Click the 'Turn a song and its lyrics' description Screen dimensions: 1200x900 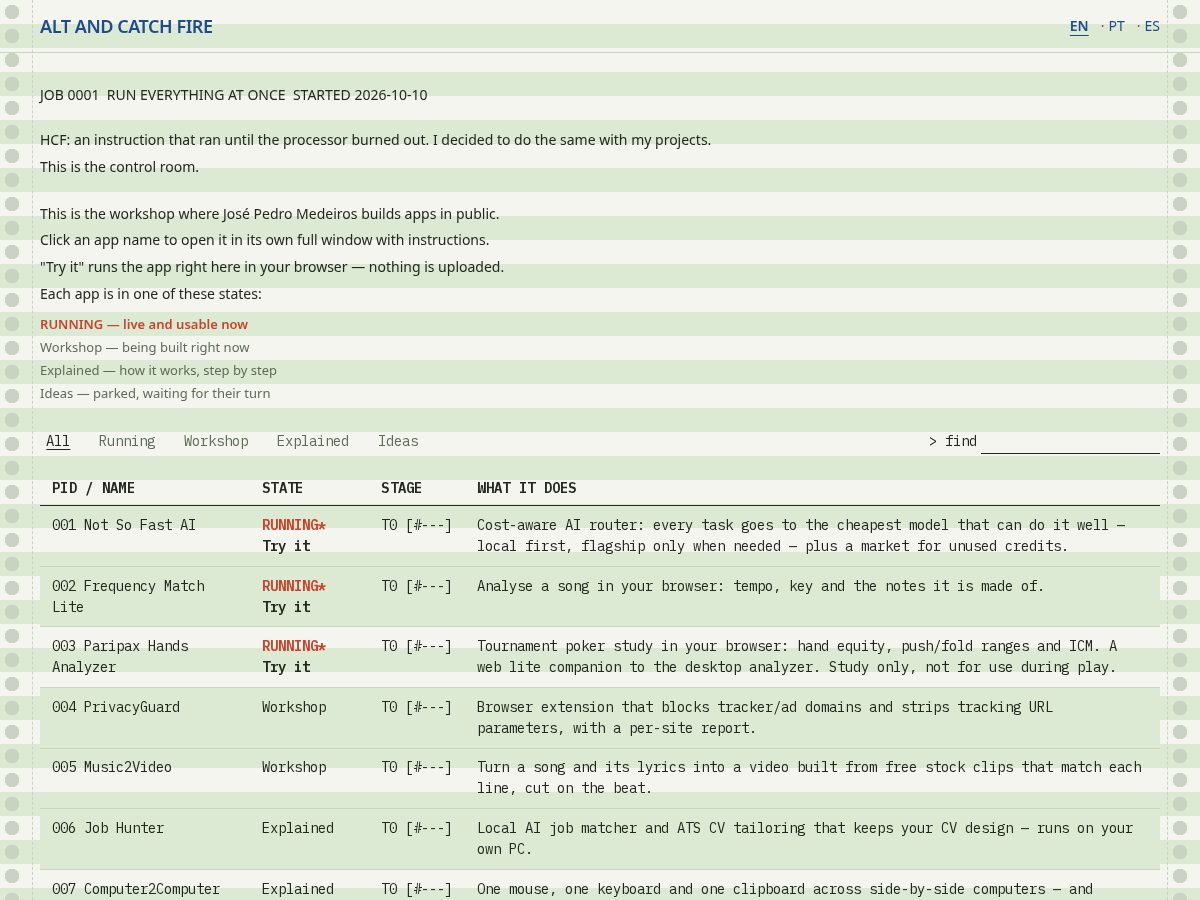[x=809, y=777]
